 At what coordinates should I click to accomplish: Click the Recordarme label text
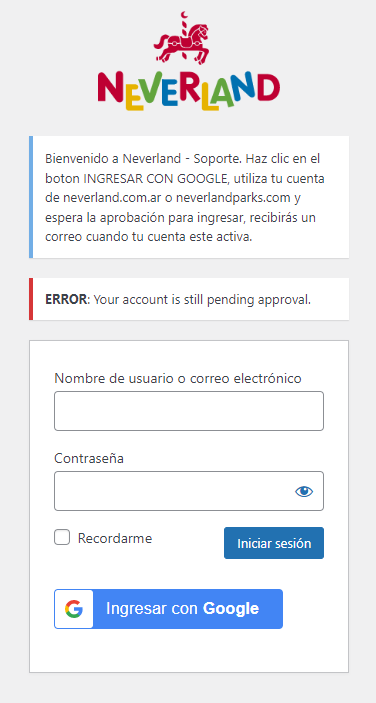pos(115,538)
